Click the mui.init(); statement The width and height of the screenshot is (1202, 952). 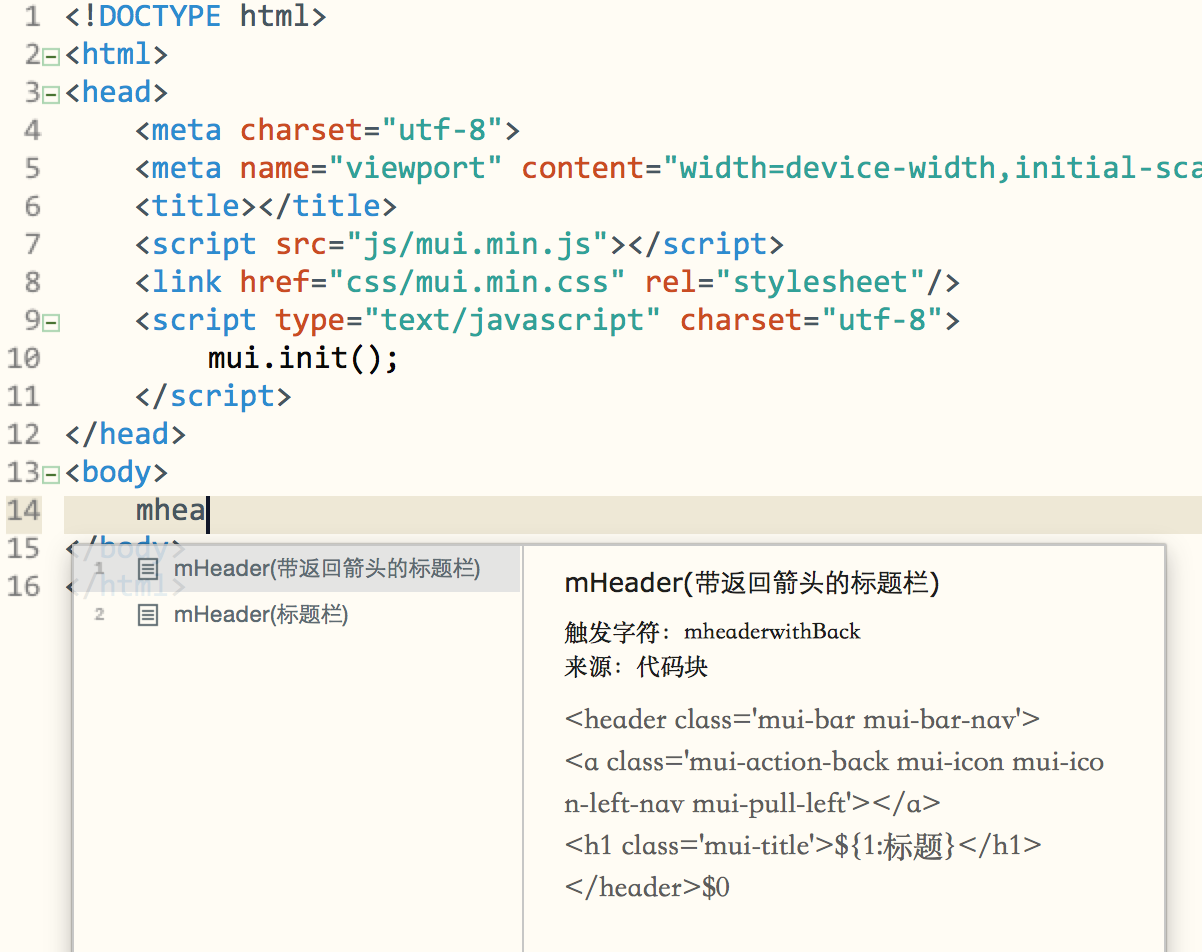click(303, 359)
